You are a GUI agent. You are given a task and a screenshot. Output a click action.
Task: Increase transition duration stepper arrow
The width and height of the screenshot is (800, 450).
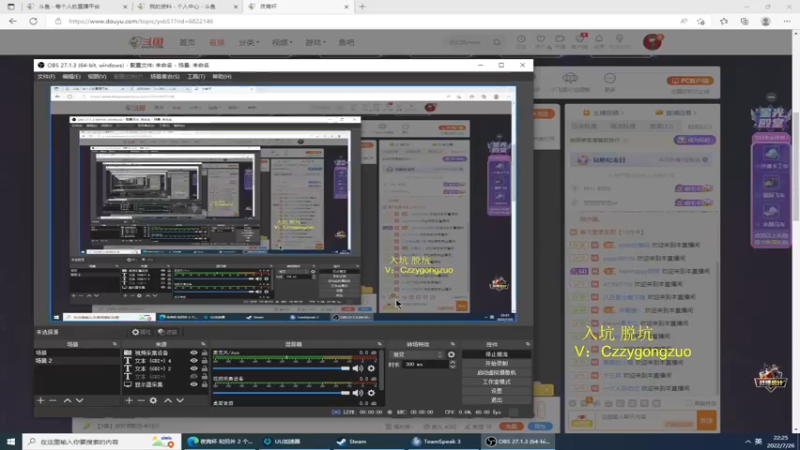point(453,362)
